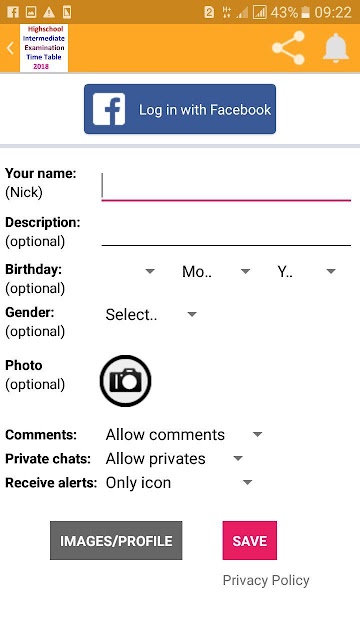Open notifications bell icon

[x=336, y=48]
